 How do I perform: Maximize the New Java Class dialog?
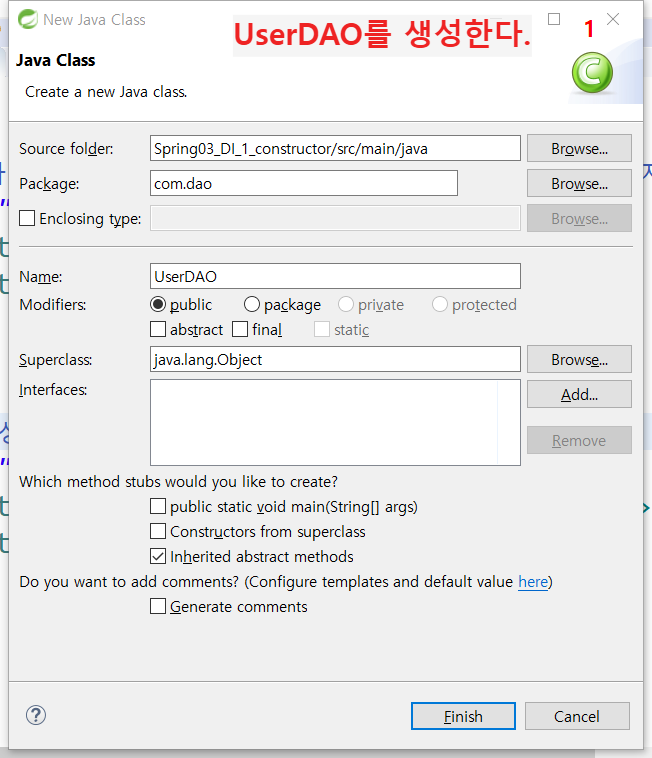coord(554,19)
